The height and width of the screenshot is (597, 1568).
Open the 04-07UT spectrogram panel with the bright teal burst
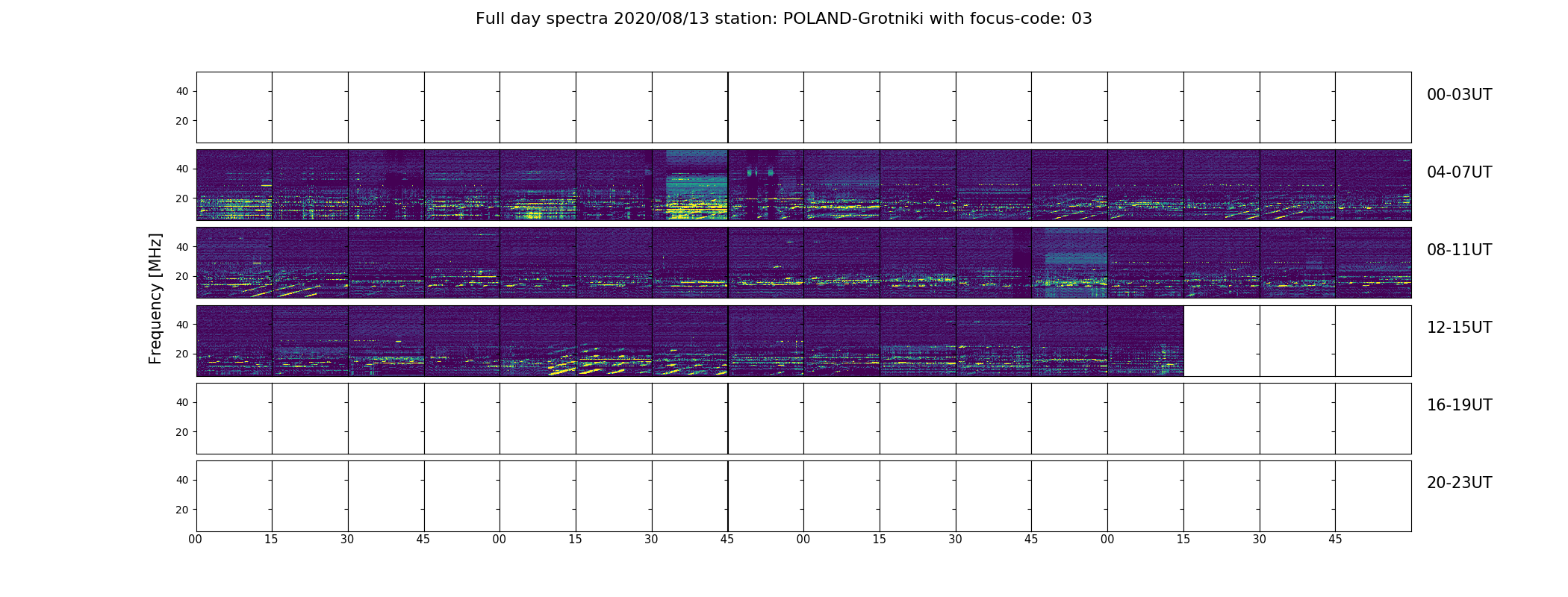point(690,185)
